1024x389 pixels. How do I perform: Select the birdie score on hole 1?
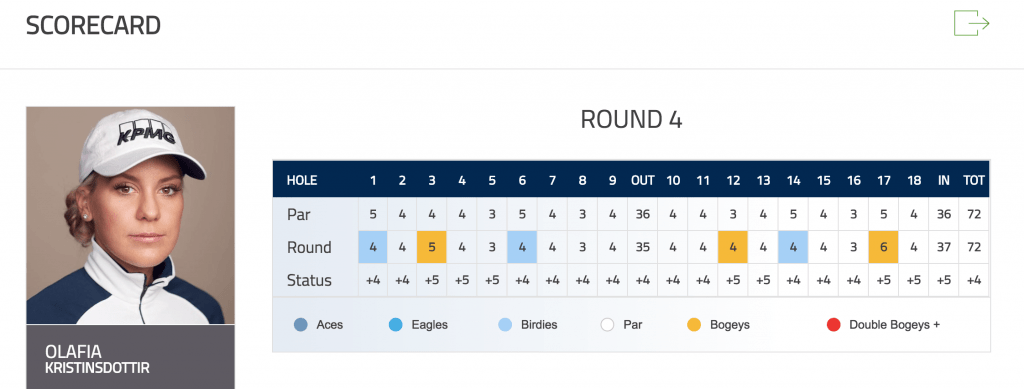[373, 247]
